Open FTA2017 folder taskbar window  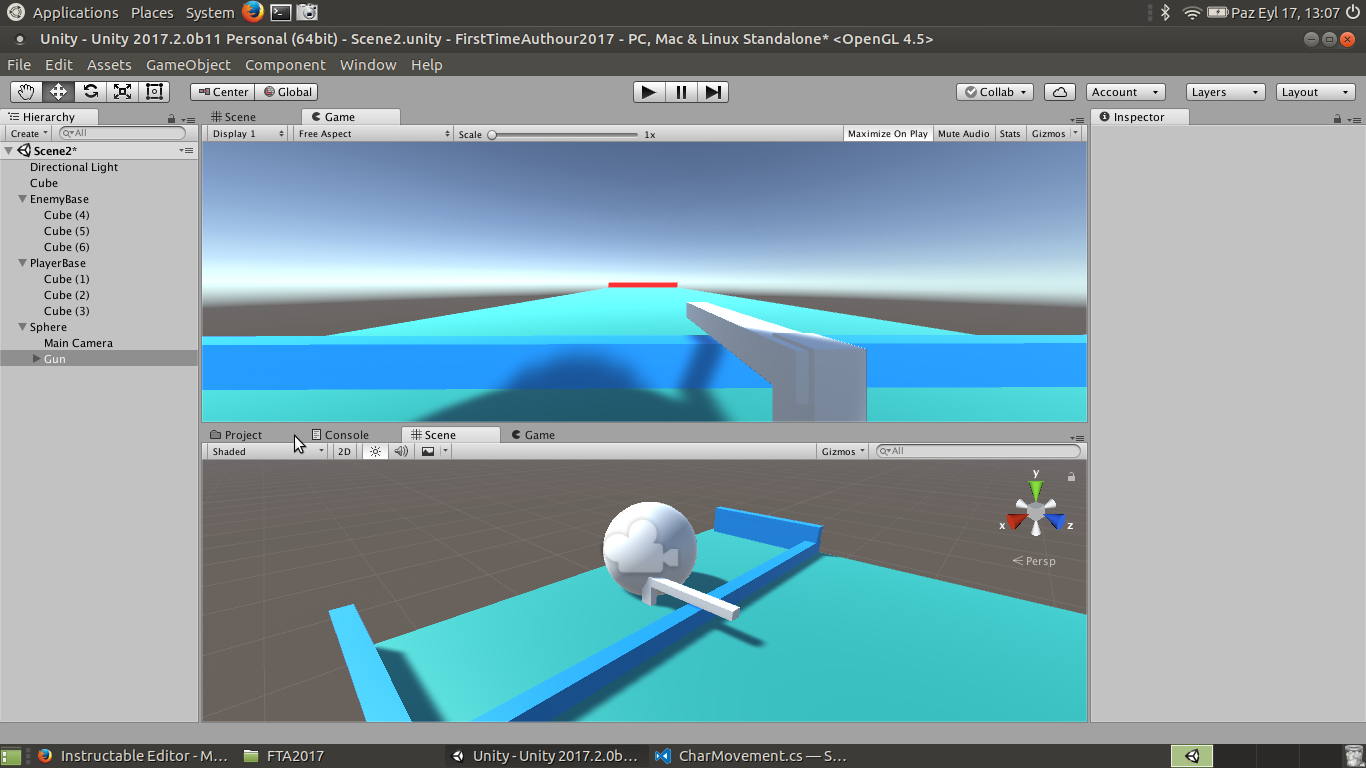(x=284, y=756)
